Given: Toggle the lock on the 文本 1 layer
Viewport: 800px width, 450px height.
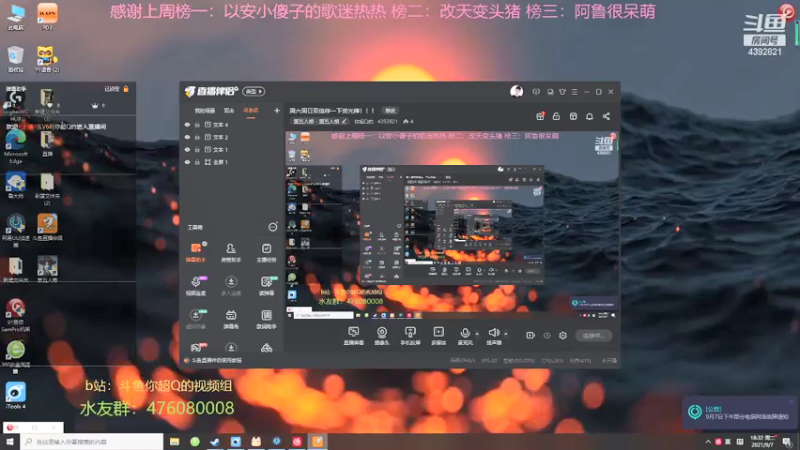Looking at the screenshot, I should click(197, 149).
